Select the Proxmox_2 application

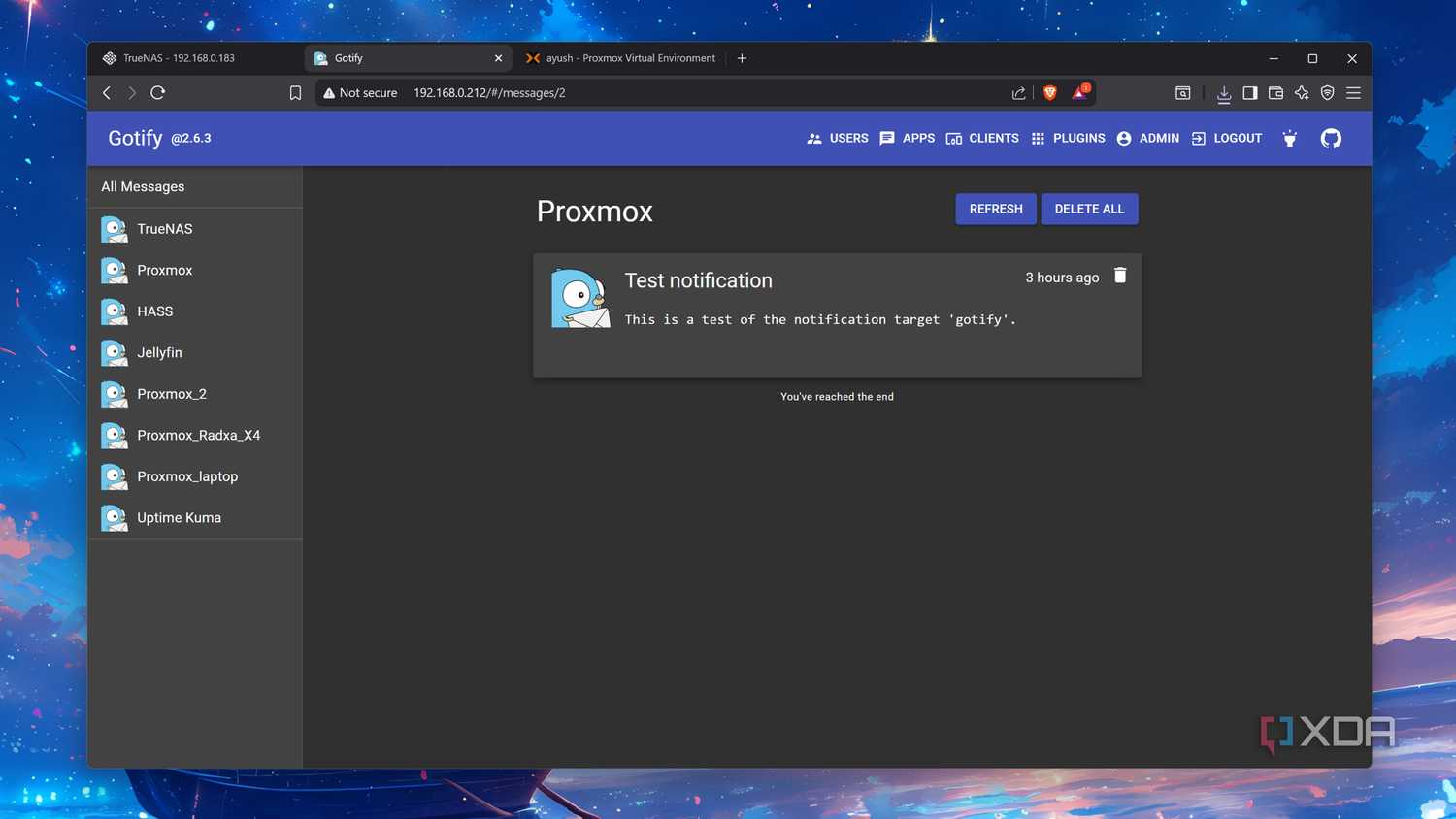195,394
